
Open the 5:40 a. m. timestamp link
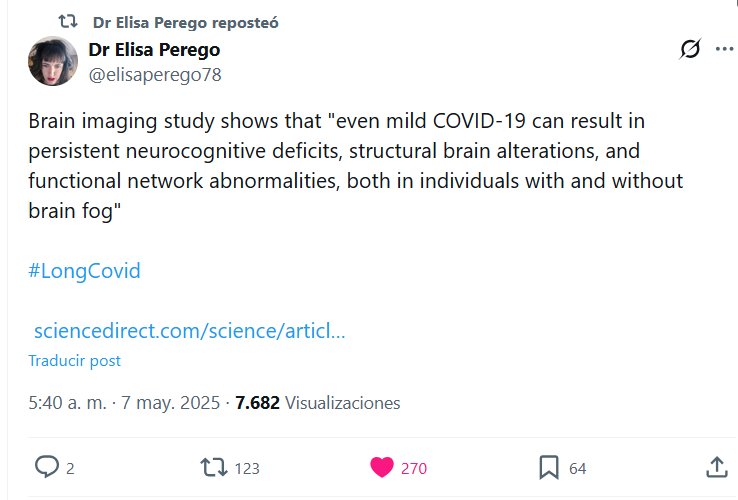pyautogui.click(x=68, y=403)
